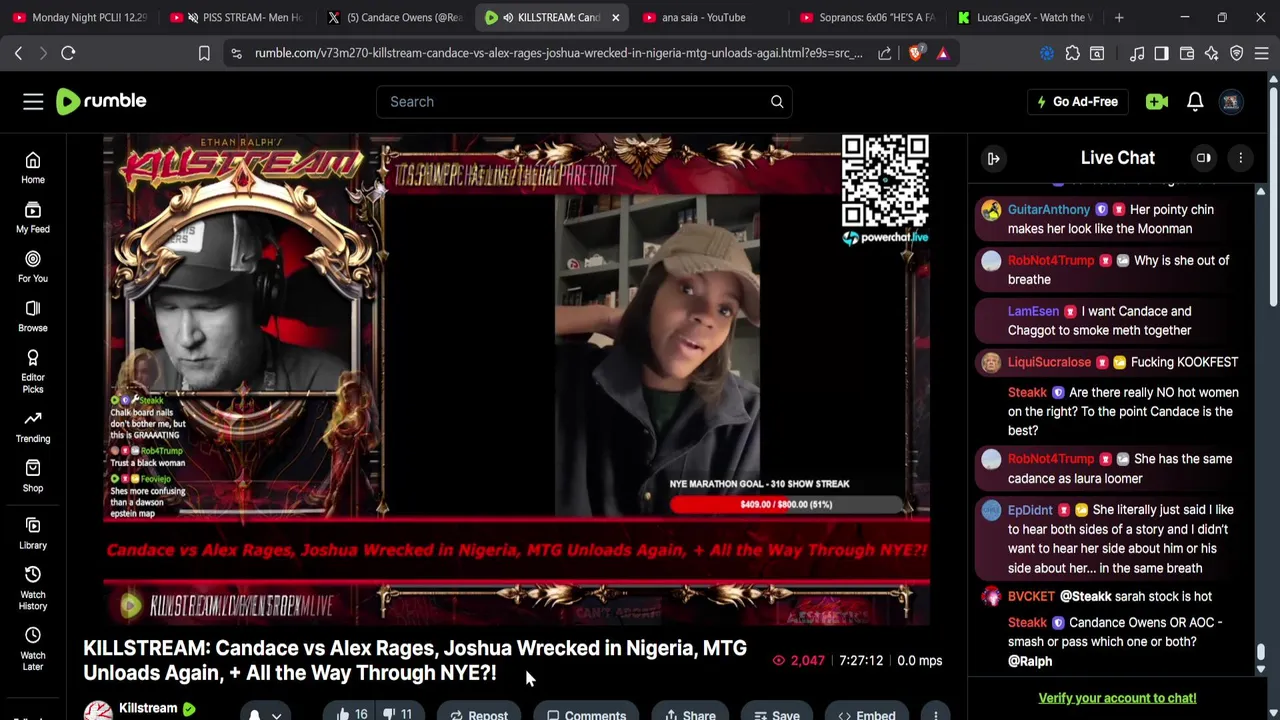Click EpDidnt username in chat
The height and width of the screenshot is (720, 1280).
point(1030,510)
